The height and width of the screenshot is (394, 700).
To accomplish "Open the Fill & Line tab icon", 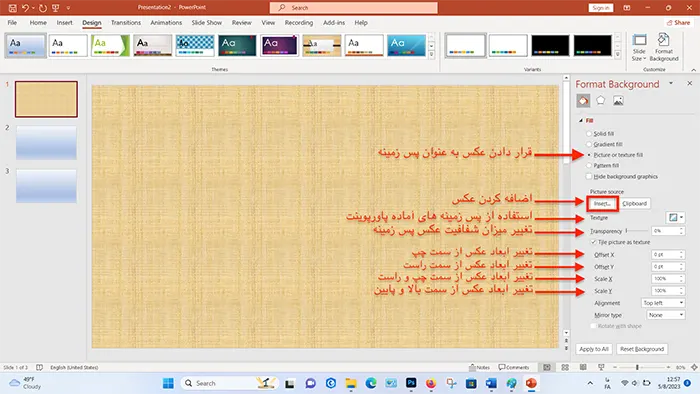I will (583, 101).
